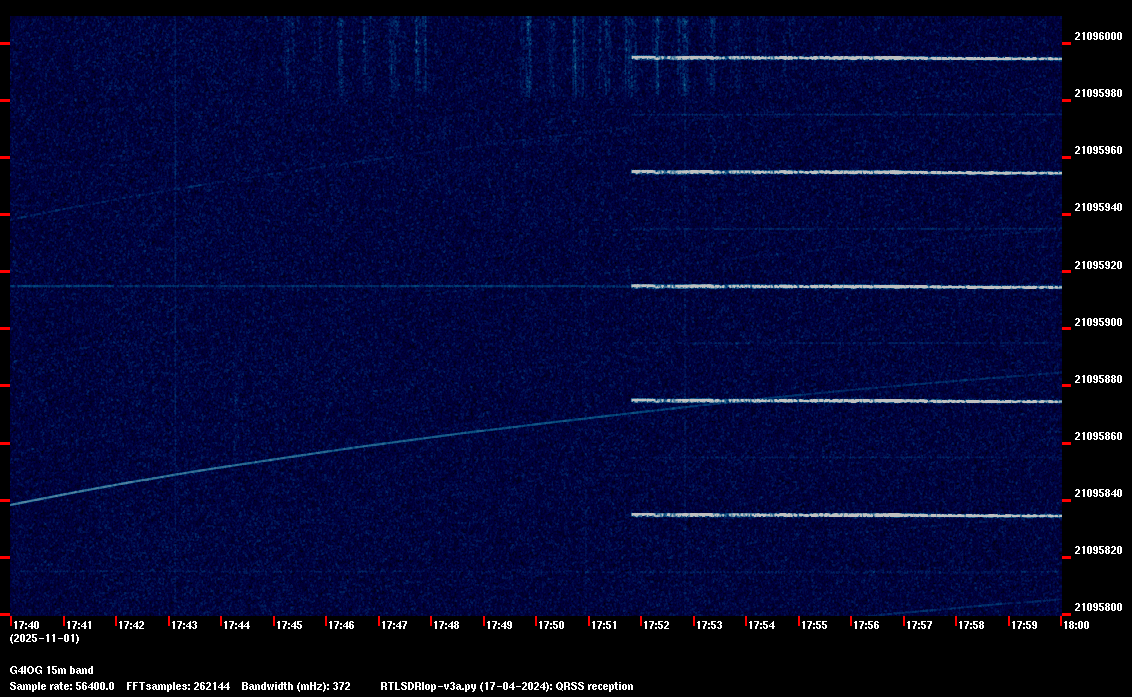1132x697 pixels.
Task: Click the 21096000 frequency label
Action: click(1098, 36)
